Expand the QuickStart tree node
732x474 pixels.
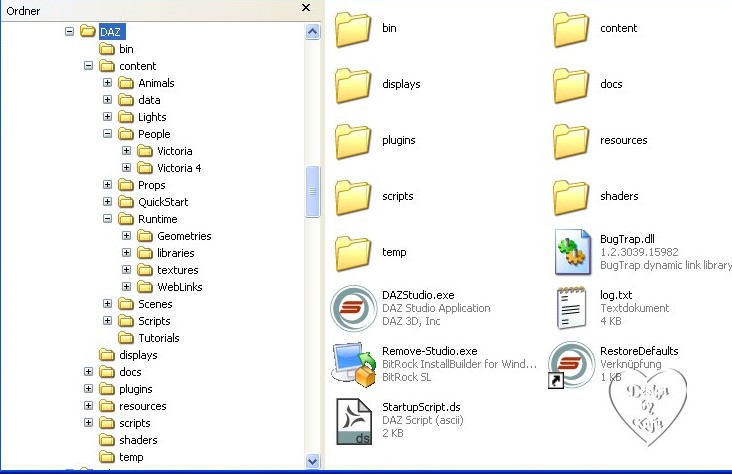pos(107,201)
